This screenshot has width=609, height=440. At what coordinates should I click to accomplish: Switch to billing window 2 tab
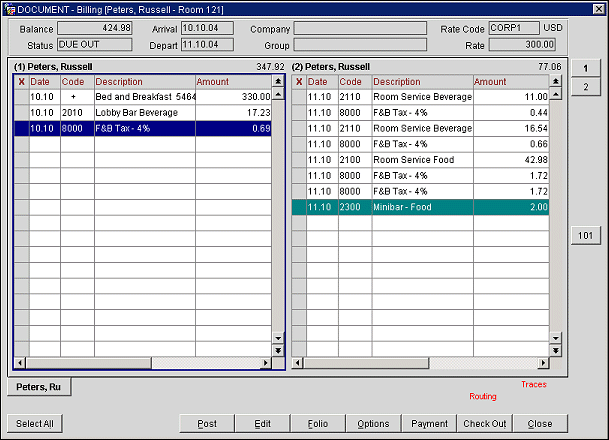(x=585, y=87)
